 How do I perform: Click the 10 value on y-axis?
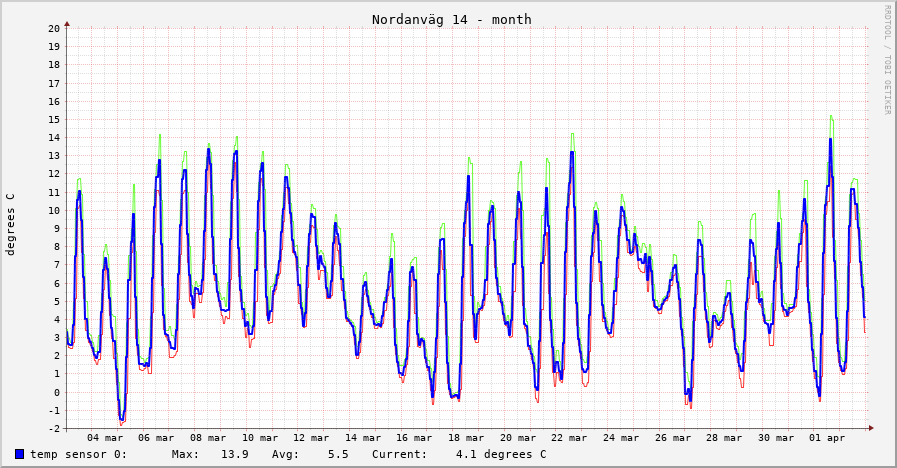(54, 210)
